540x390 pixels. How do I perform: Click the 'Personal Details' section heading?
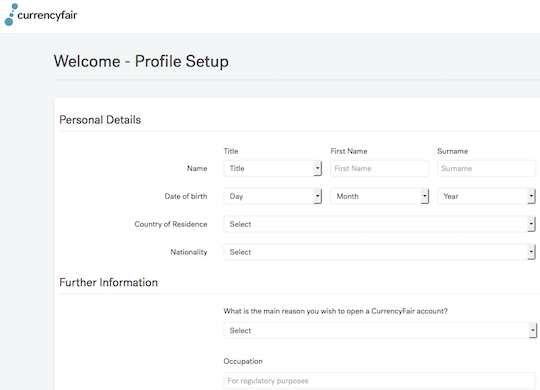coord(100,120)
